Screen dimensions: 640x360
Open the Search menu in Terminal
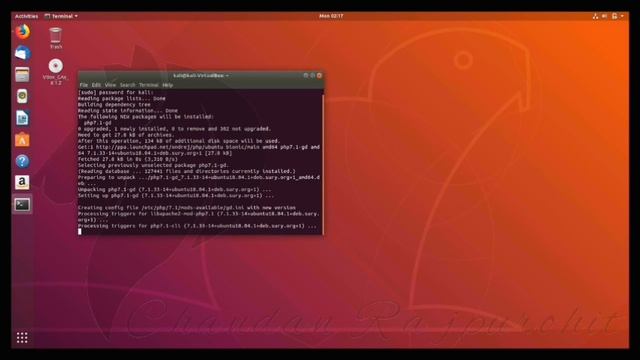127,85
